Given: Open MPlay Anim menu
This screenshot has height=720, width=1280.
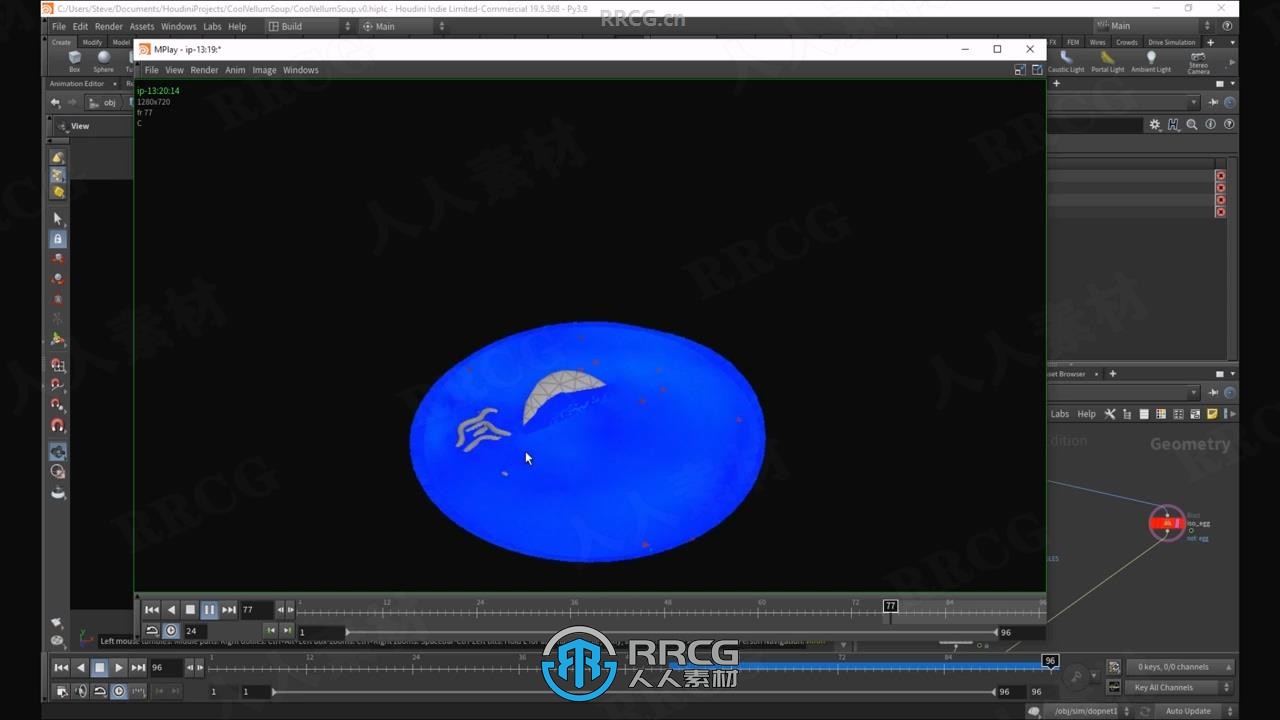Looking at the screenshot, I should (x=235, y=70).
